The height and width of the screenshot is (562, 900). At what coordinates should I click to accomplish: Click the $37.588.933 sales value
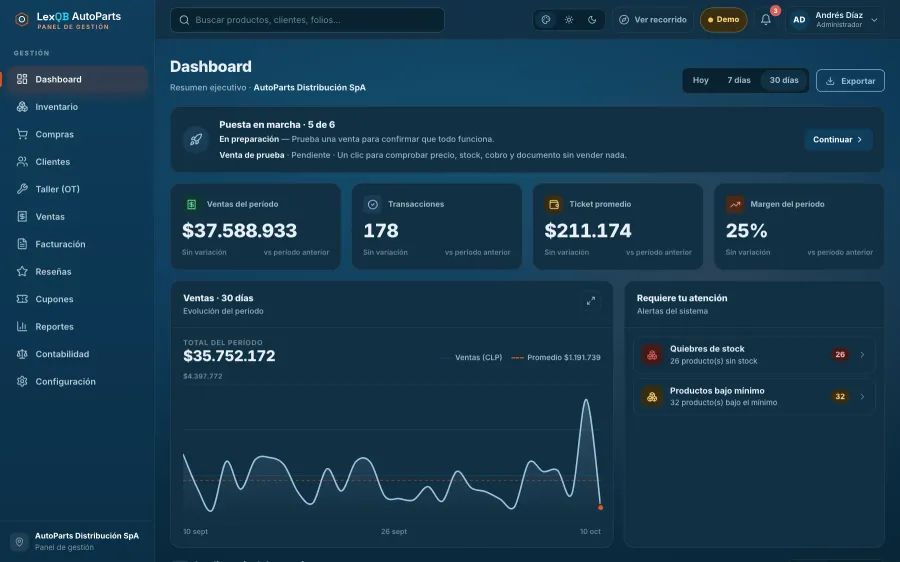[239, 231]
